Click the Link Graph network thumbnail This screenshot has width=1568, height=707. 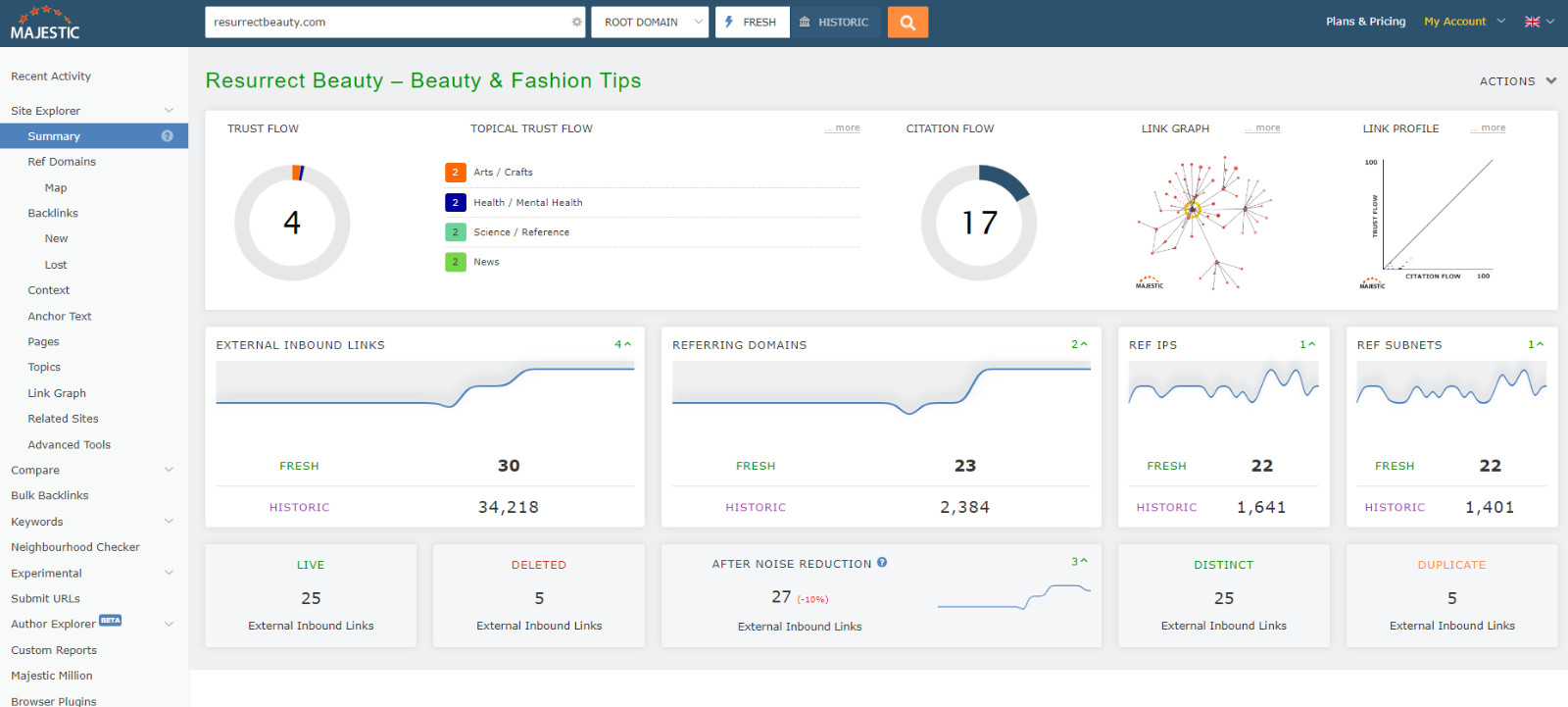1203,223
